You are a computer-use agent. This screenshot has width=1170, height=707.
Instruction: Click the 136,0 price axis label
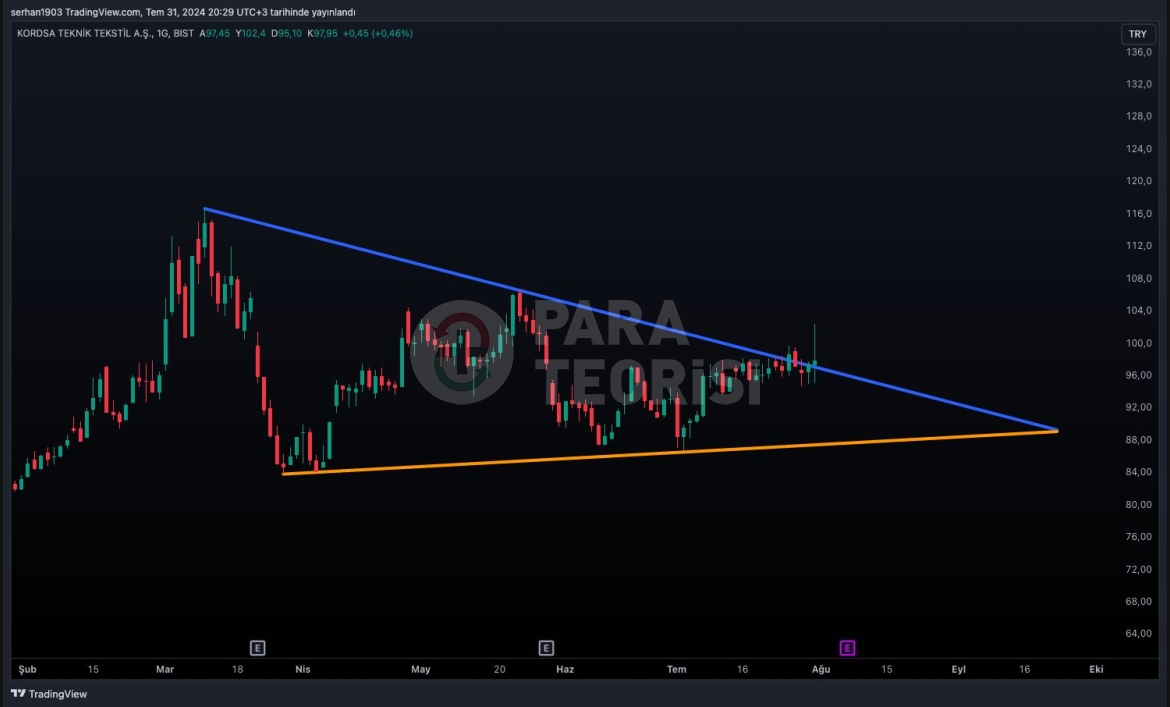tap(1139, 52)
